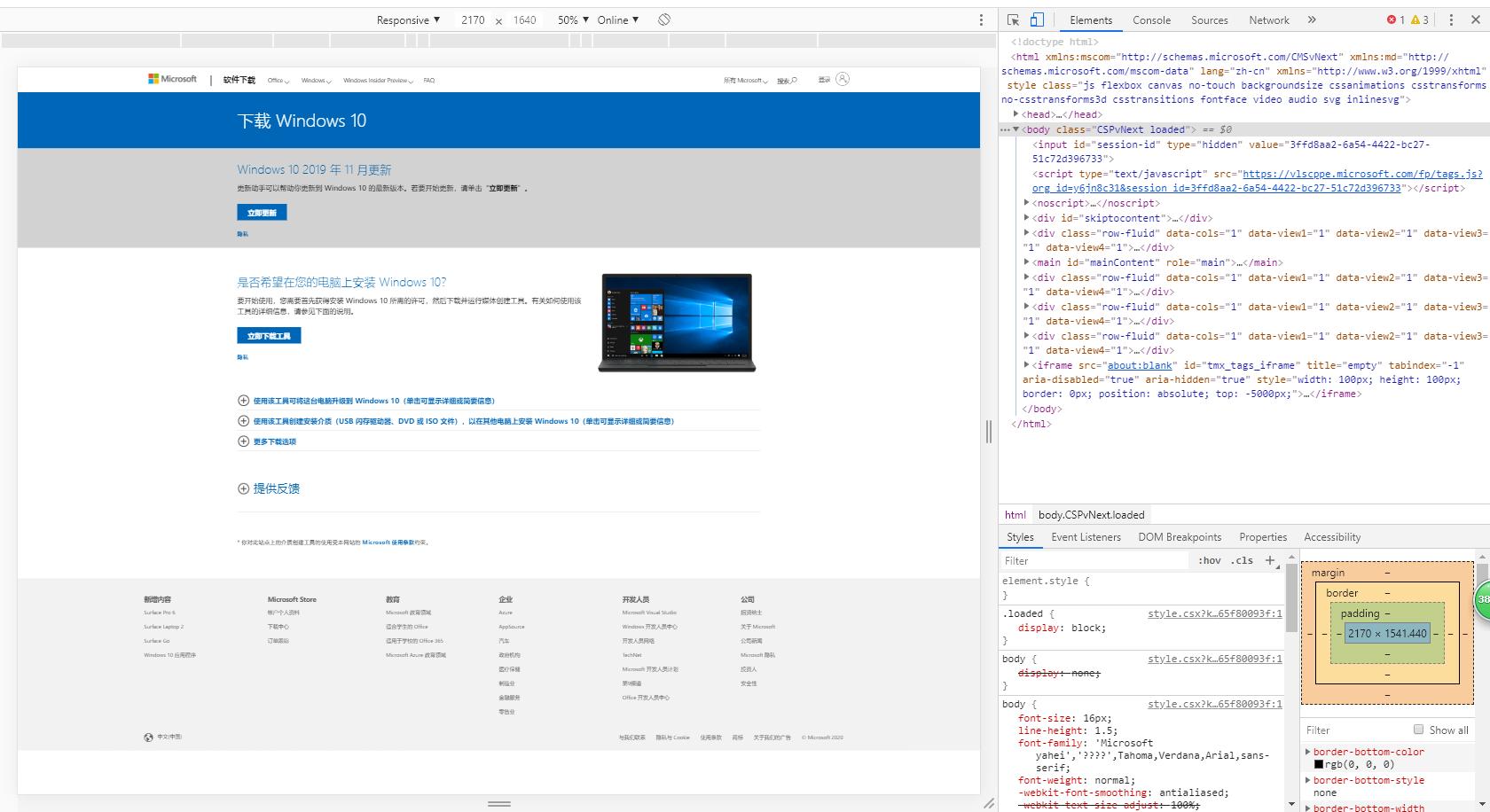Click the 立即更新 button
This screenshot has width=1490, height=812.
pyautogui.click(x=262, y=213)
